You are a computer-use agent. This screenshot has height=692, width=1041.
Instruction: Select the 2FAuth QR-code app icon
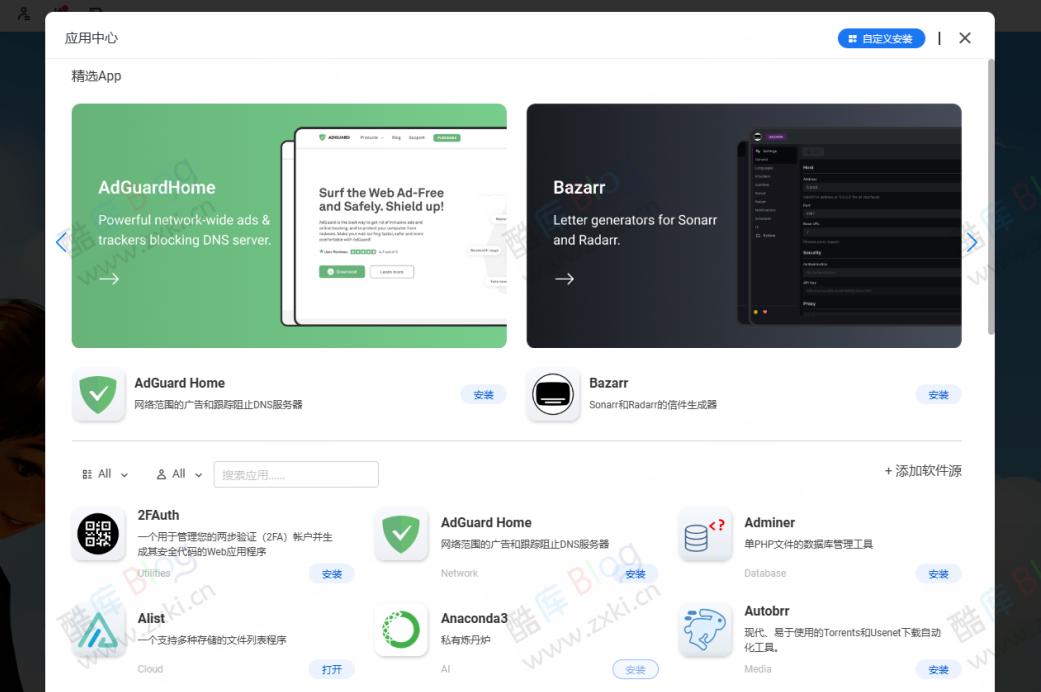[x=97, y=536]
